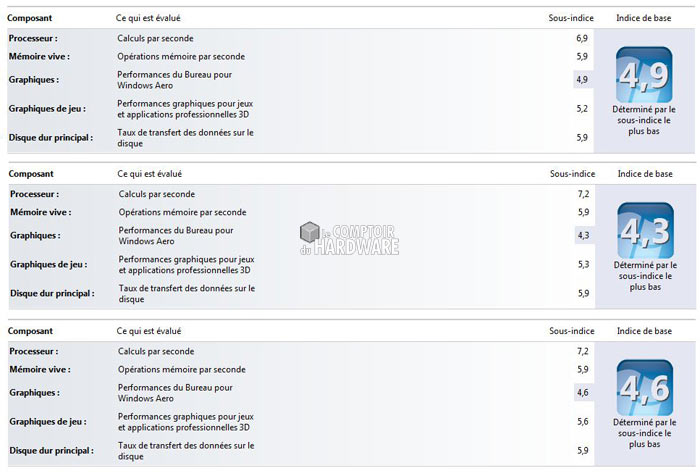Click the 6,9 Processeur sub-score value
This screenshot has width=700, height=476.
(582, 37)
